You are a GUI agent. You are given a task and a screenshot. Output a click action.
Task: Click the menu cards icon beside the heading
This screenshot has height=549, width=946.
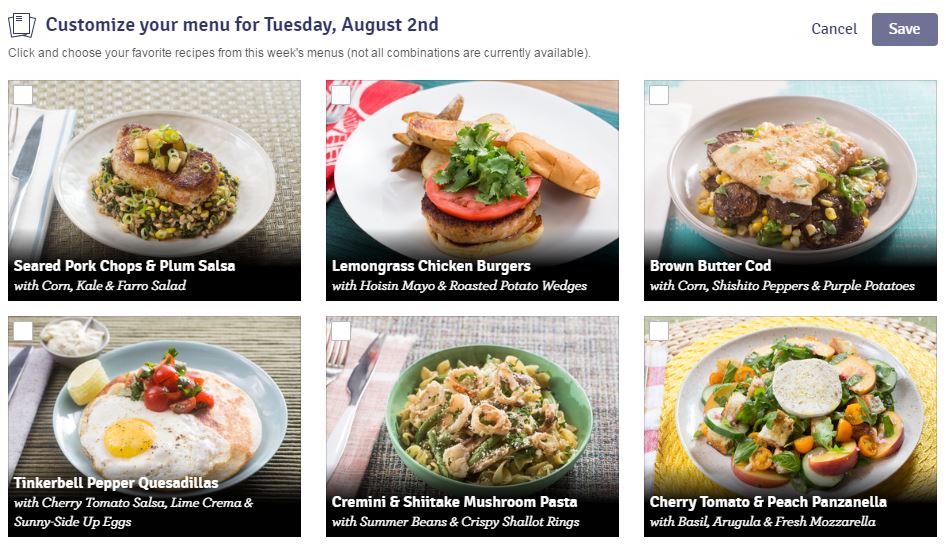(22, 25)
